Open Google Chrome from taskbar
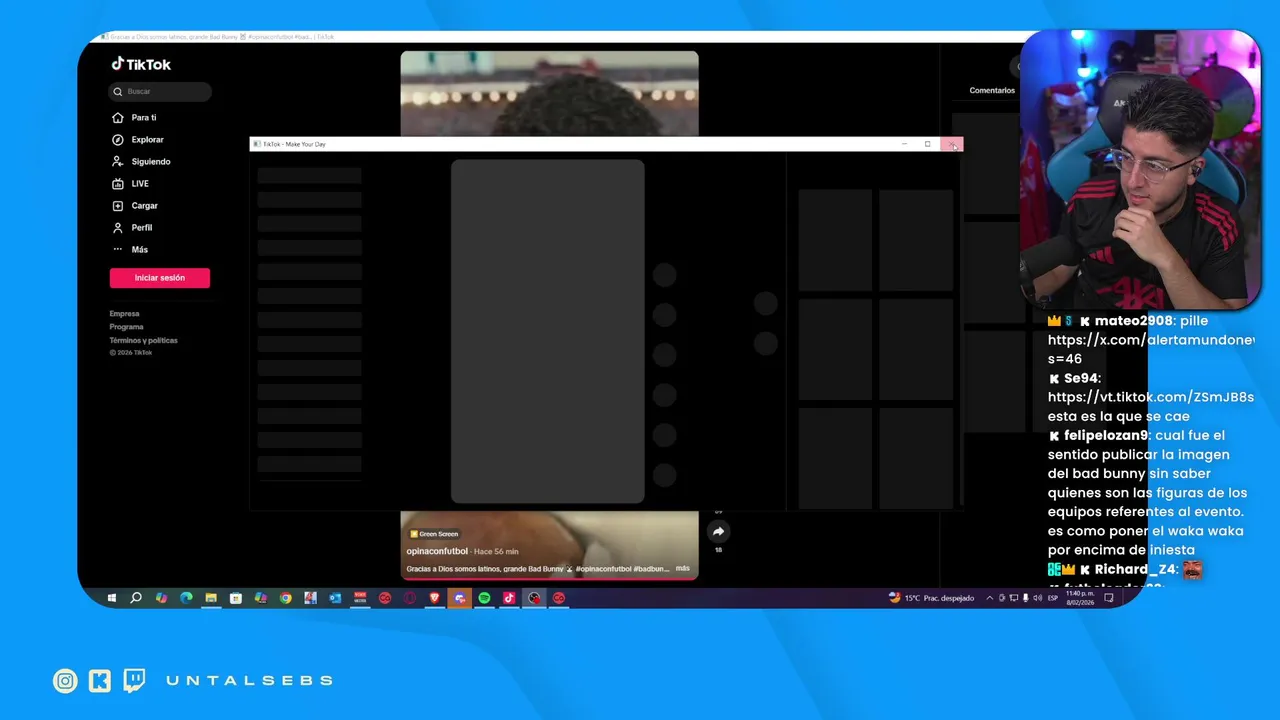The image size is (1280, 720). pyautogui.click(x=286, y=598)
